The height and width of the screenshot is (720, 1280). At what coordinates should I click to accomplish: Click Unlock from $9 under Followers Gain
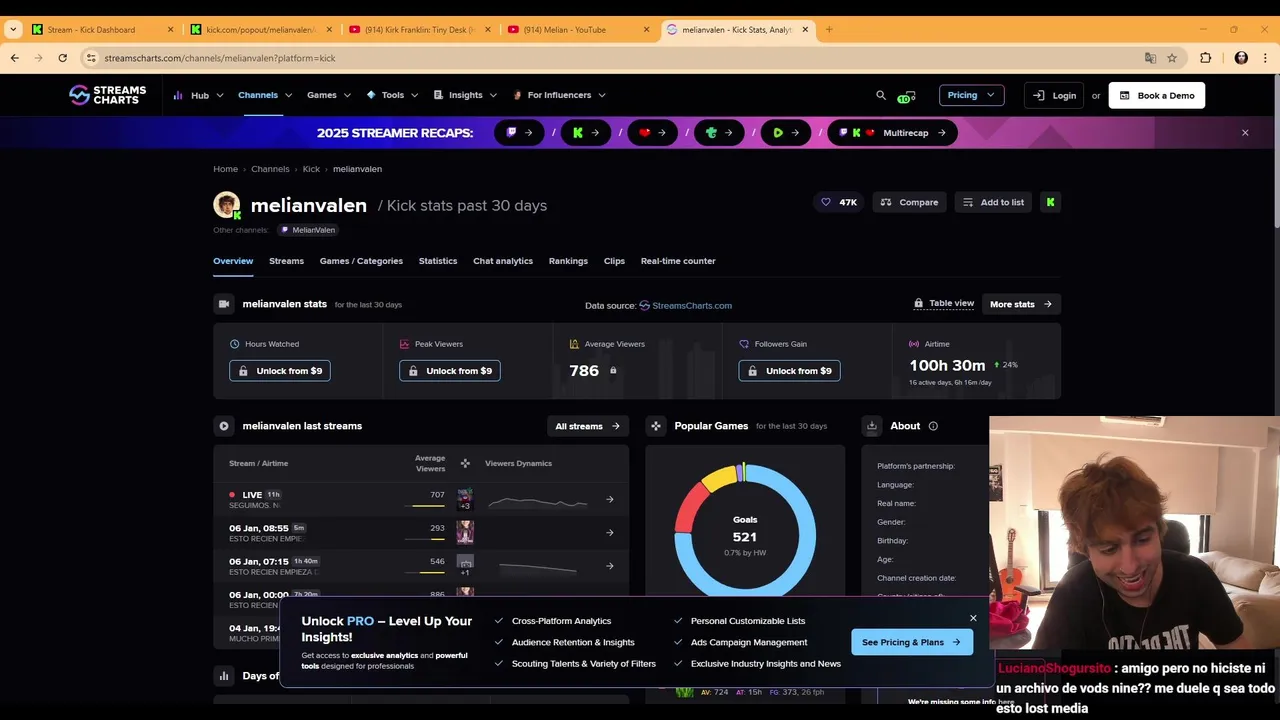(x=789, y=371)
